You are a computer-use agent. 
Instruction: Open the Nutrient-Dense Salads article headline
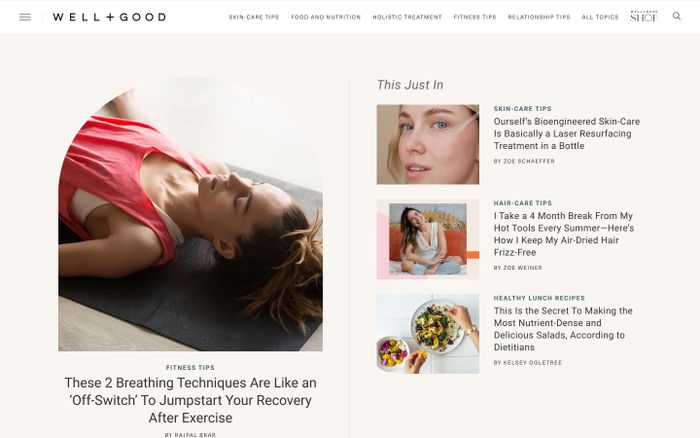563,329
